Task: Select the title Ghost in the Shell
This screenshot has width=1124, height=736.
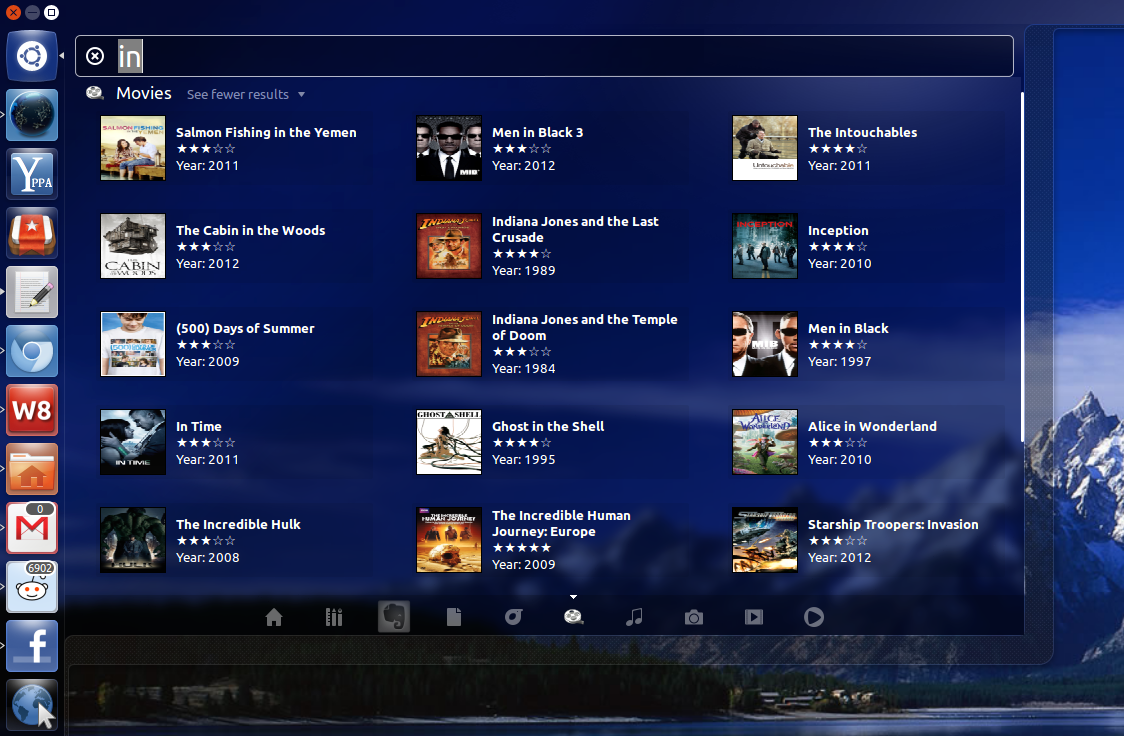Action: [x=548, y=426]
